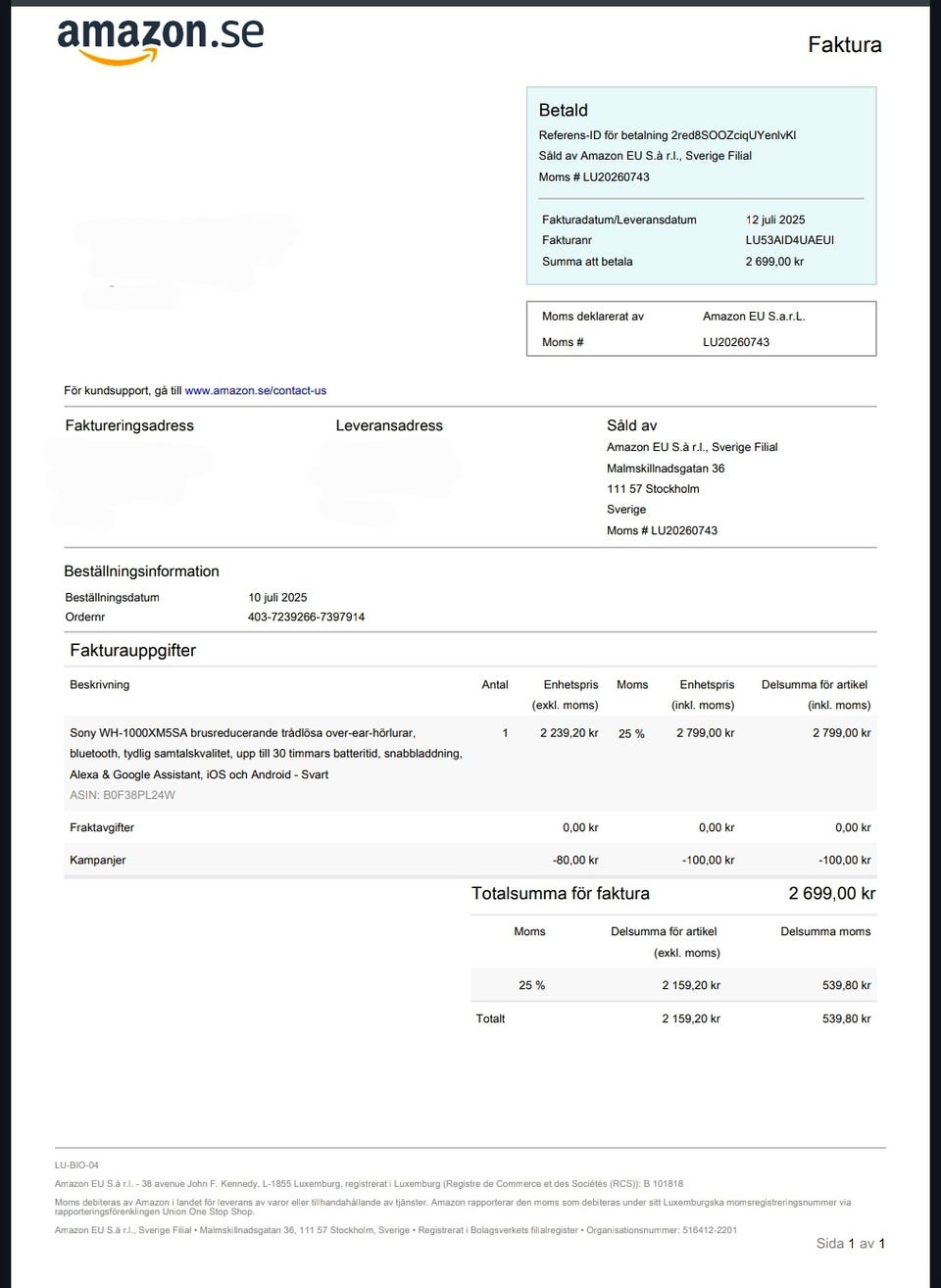
Task: Select Antal column header
Action: [x=495, y=684]
